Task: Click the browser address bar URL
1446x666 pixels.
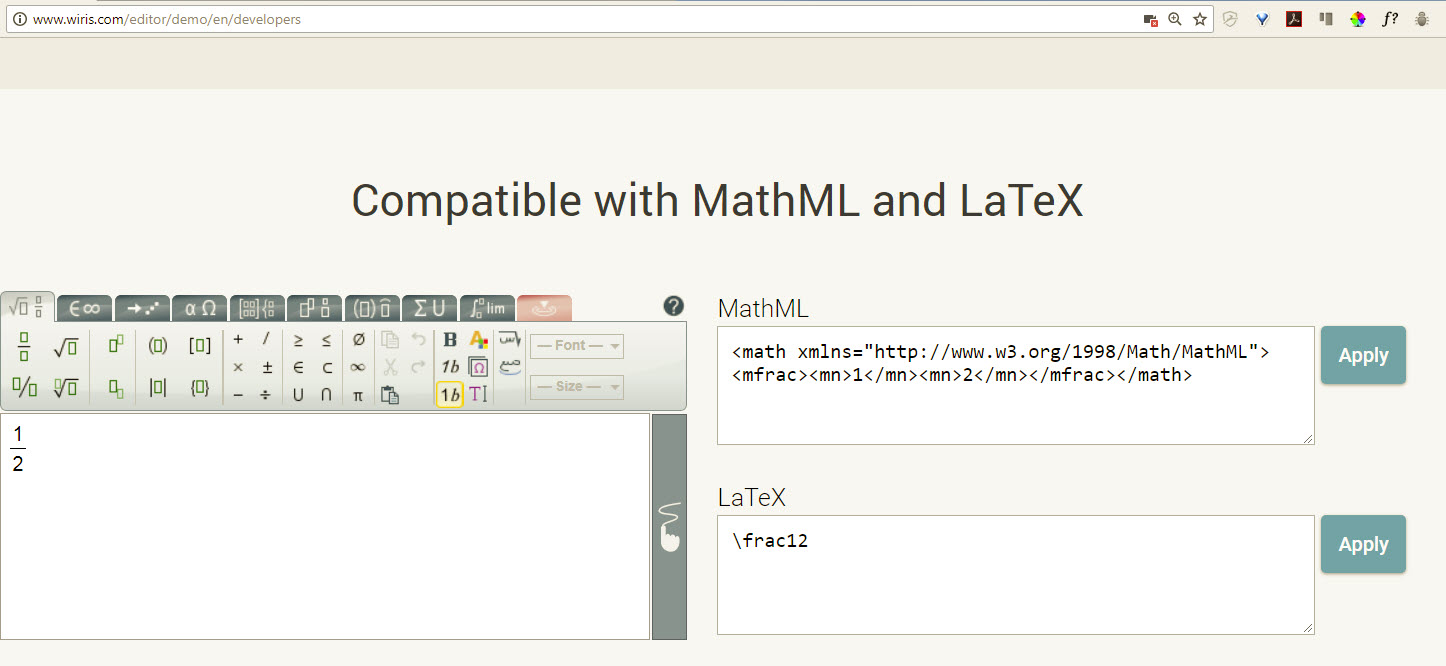Action: pos(167,19)
